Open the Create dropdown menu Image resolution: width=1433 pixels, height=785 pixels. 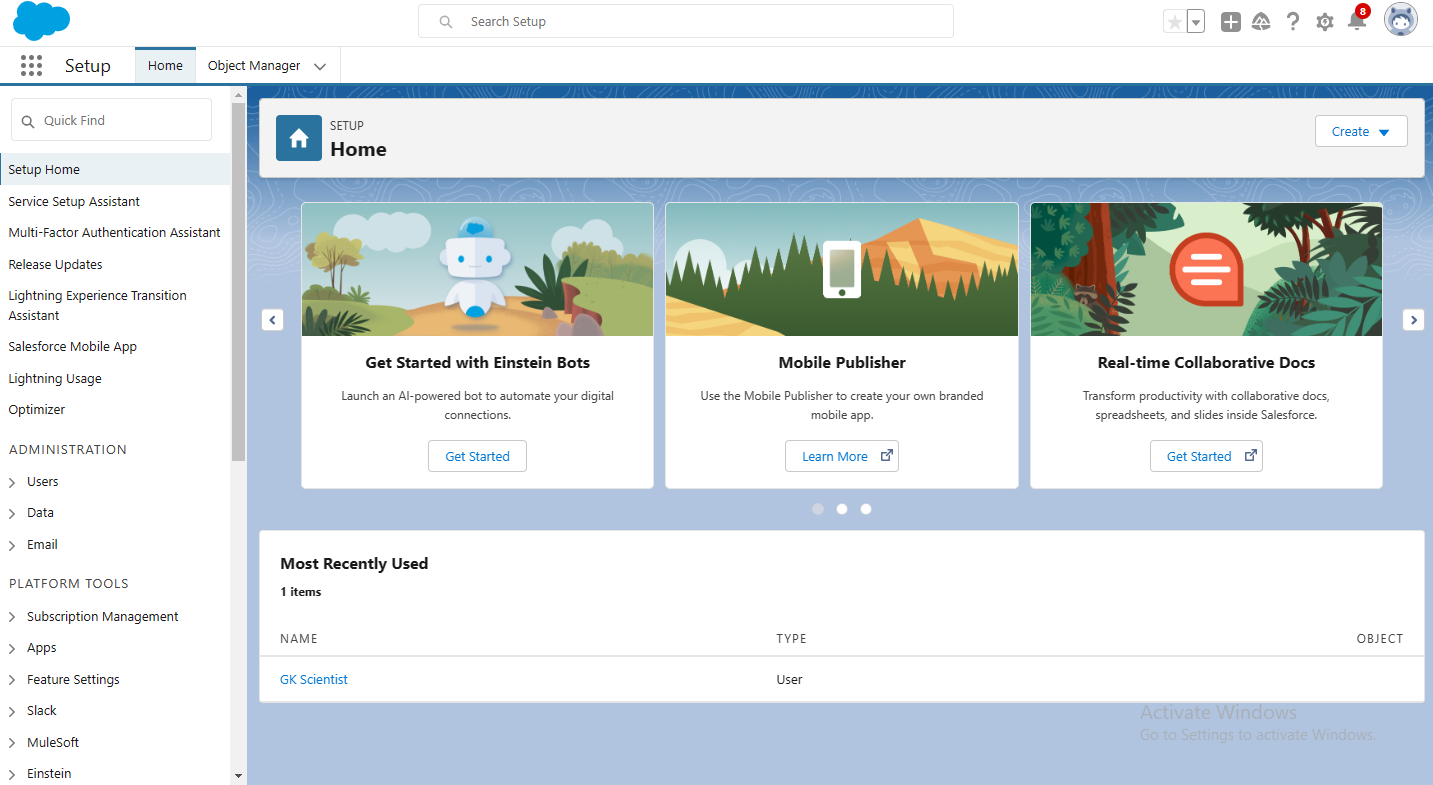pos(1360,132)
